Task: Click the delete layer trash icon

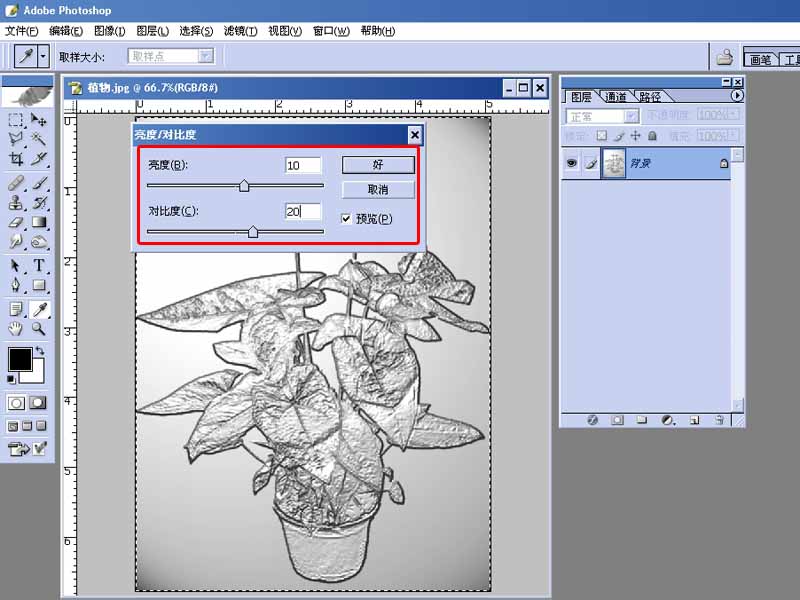Action: click(x=718, y=420)
